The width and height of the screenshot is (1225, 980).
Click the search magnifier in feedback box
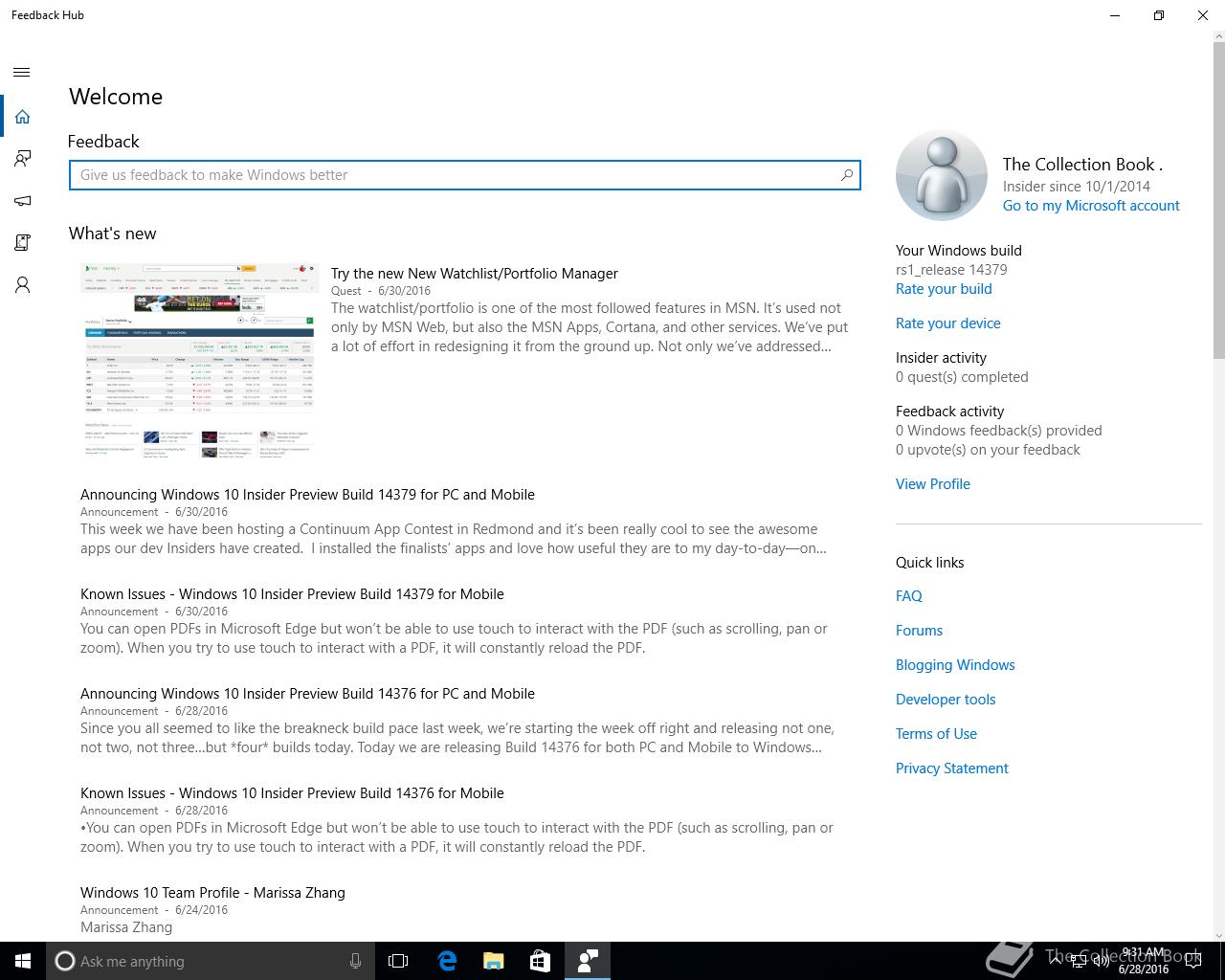coord(846,175)
